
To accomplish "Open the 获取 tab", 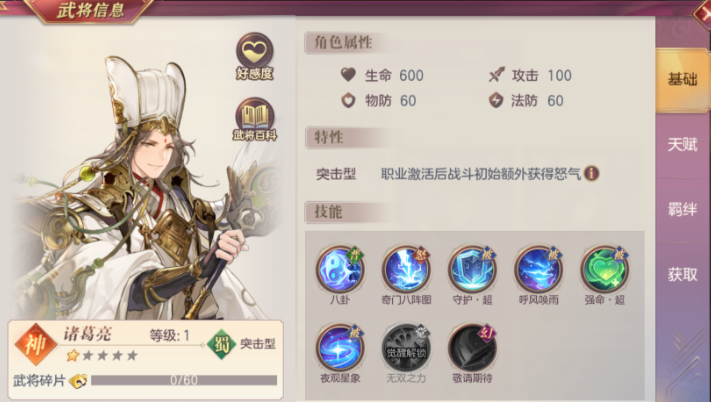I will click(682, 274).
